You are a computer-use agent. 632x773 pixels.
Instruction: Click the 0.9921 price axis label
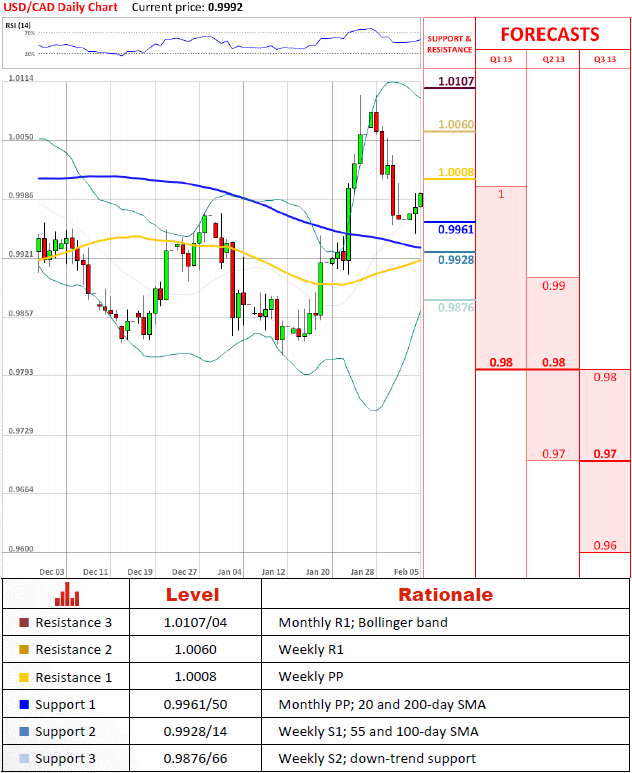click(21, 254)
